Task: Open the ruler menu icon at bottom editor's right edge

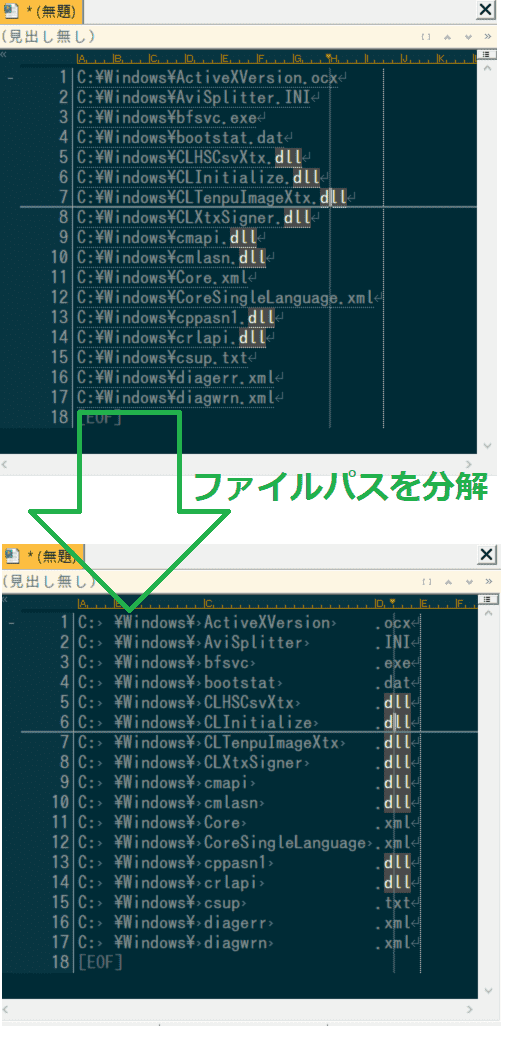Action: (x=487, y=600)
